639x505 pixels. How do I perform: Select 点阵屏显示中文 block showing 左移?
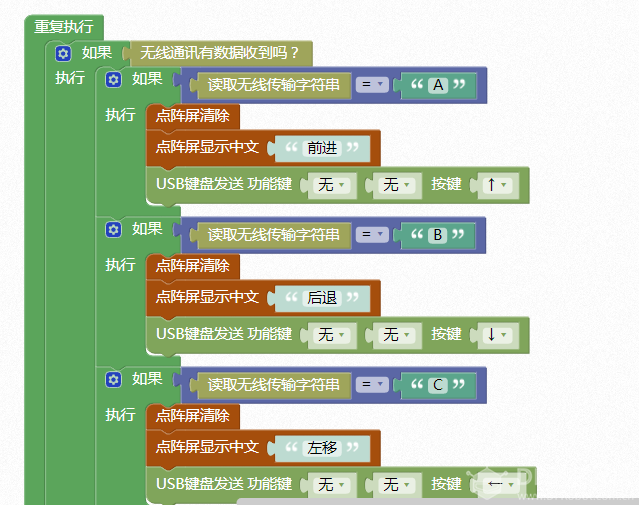pos(207,448)
